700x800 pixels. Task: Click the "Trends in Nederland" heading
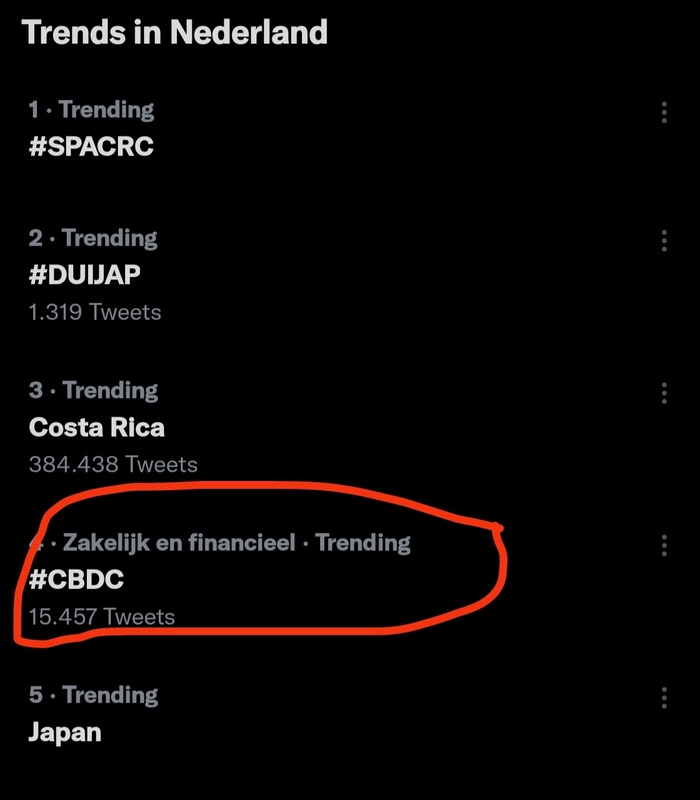pyautogui.click(x=174, y=32)
